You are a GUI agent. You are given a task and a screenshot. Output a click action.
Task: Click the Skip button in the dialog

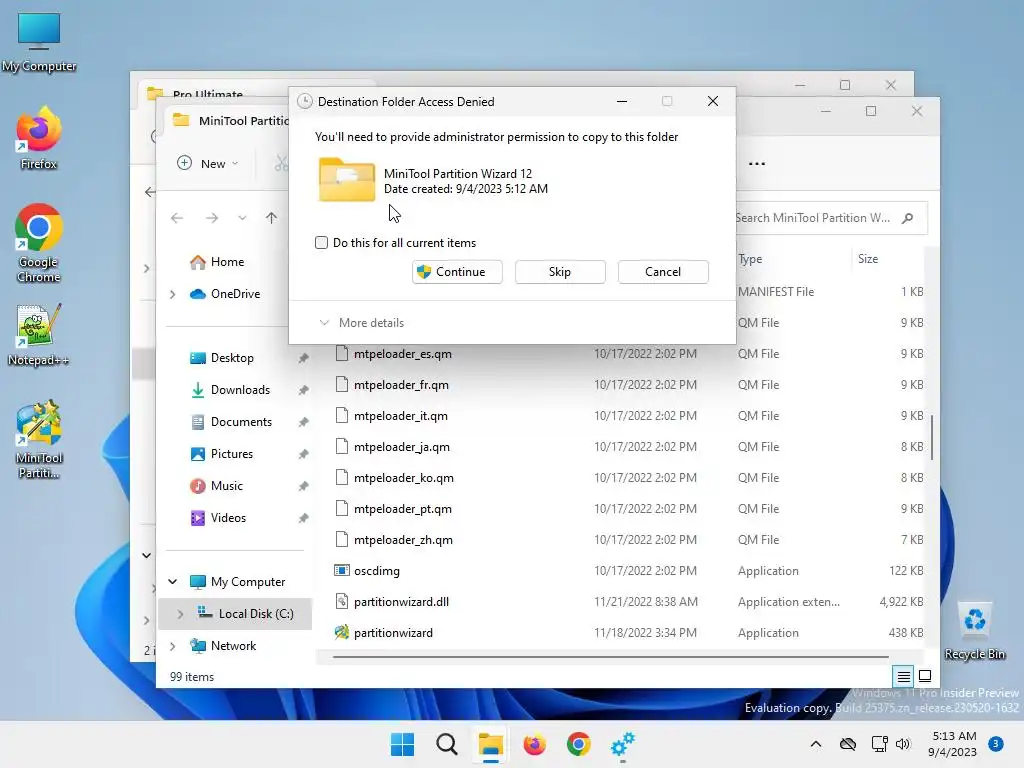[560, 272]
